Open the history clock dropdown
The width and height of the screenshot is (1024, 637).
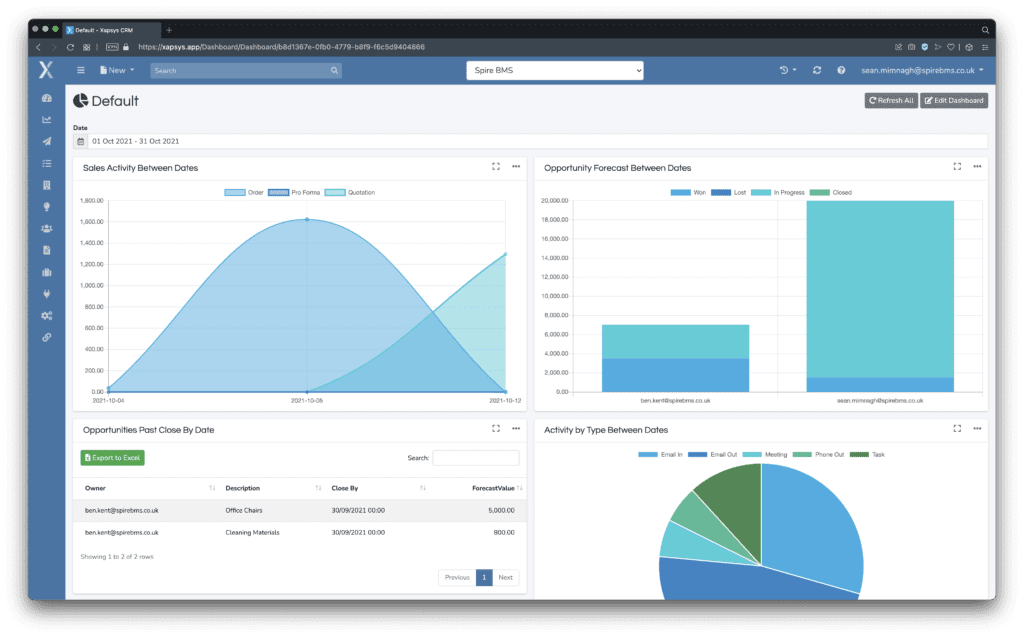788,70
